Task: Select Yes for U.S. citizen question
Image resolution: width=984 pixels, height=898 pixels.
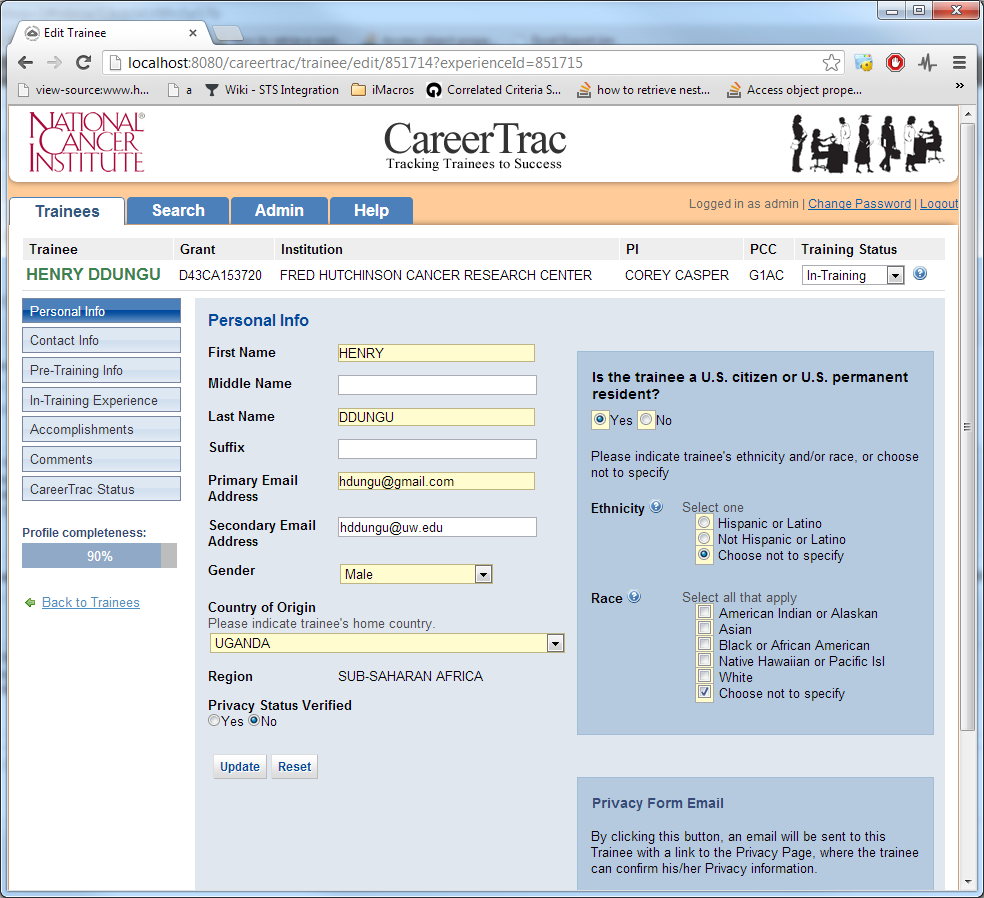Action: pos(600,419)
